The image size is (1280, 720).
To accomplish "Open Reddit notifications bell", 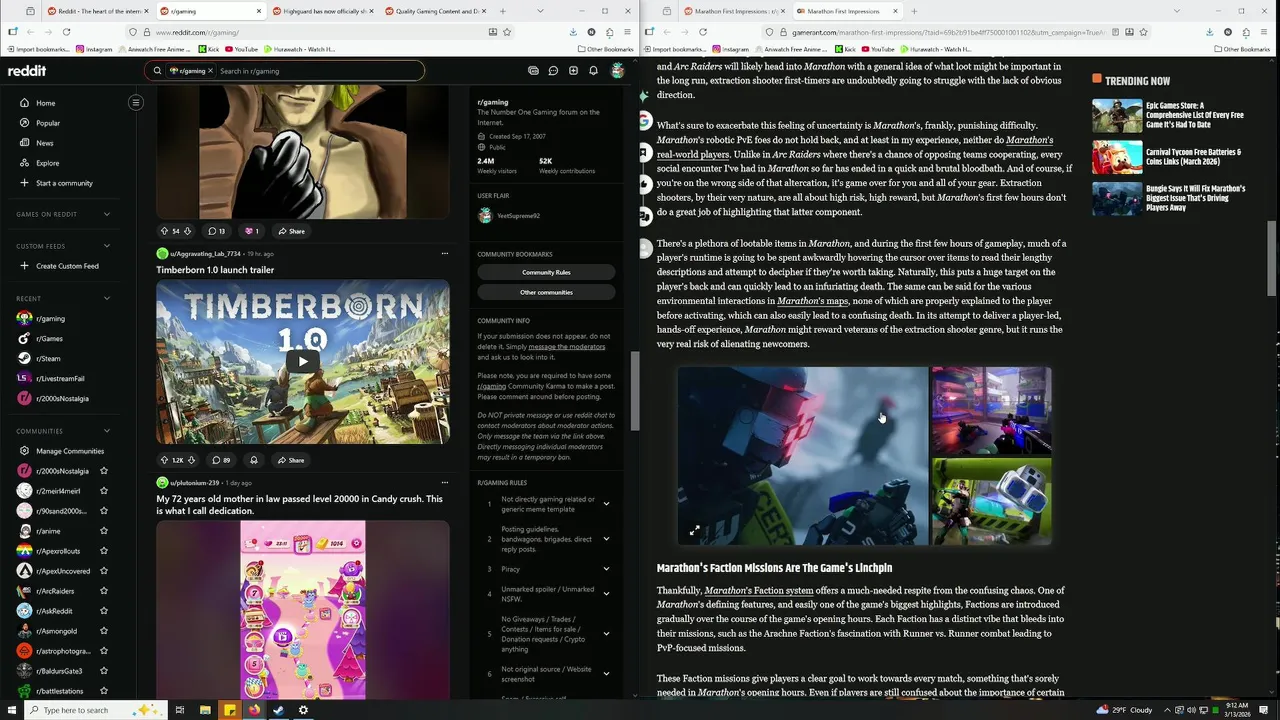I will pyautogui.click(x=593, y=71).
